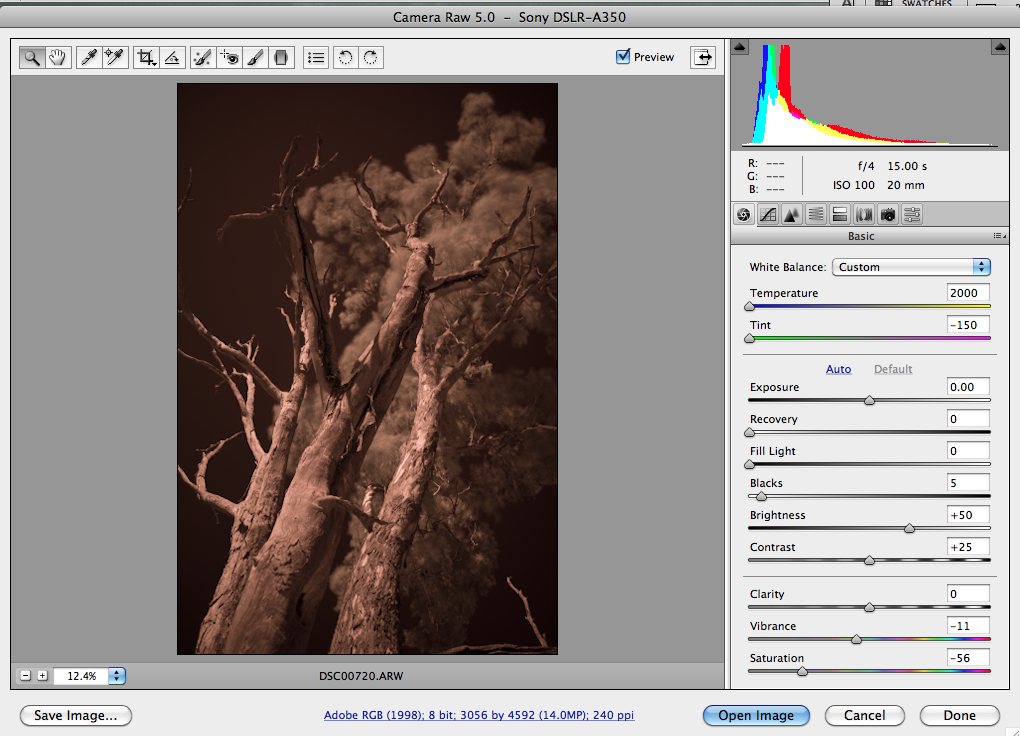Click the Save Image button
1020x736 pixels.
pyautogui.click(x=75, y=715)
